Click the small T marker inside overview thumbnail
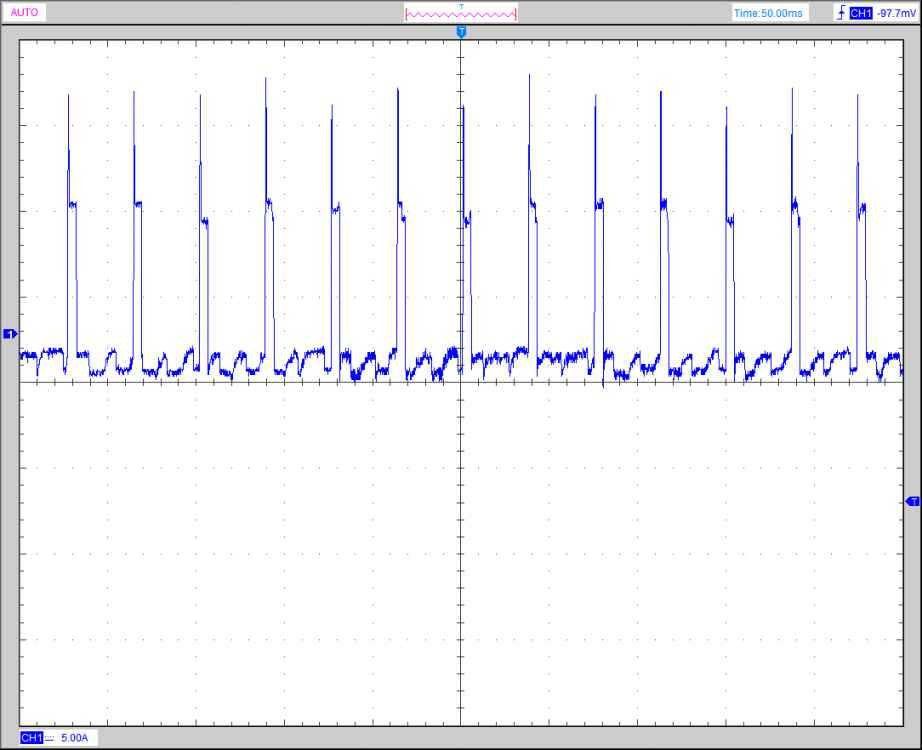The width and height of the screenshot is (922, 750). coord(461,6)
